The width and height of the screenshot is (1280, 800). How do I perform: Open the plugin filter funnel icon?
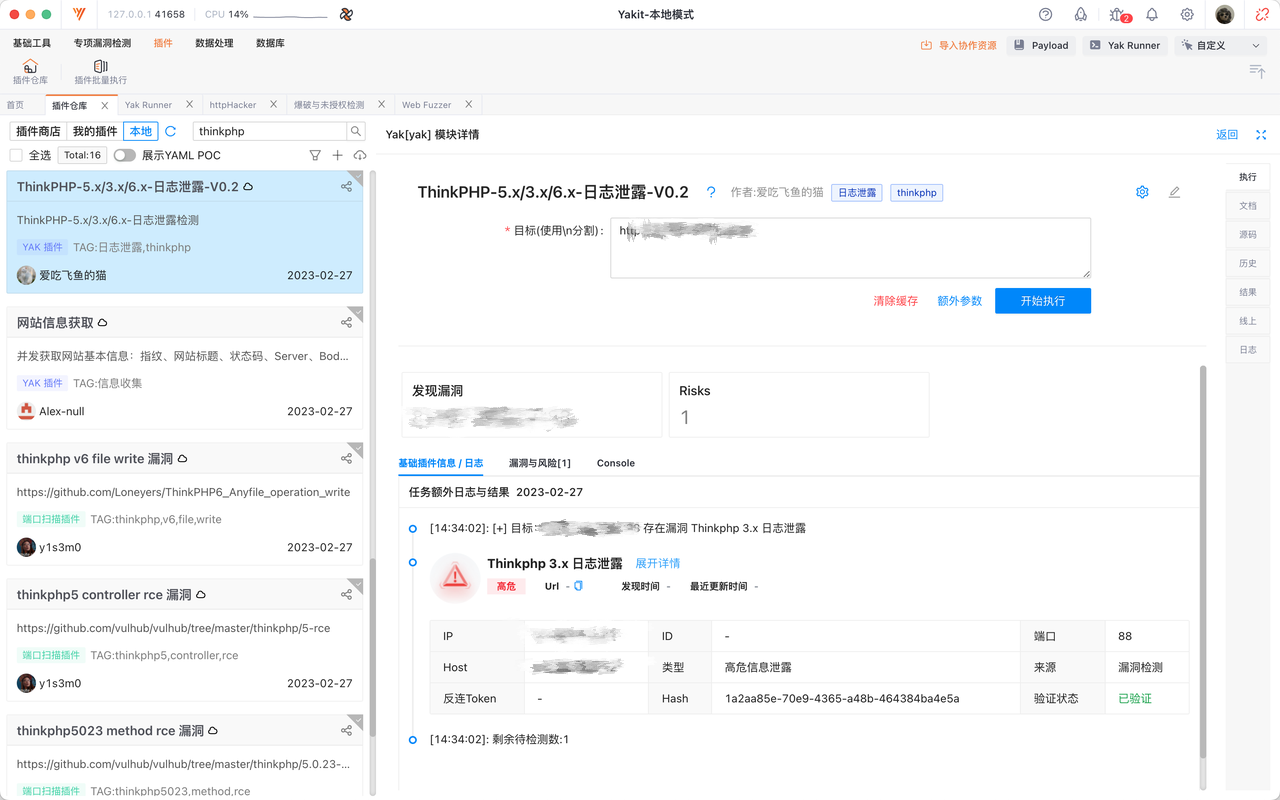[x=315, y=155]
